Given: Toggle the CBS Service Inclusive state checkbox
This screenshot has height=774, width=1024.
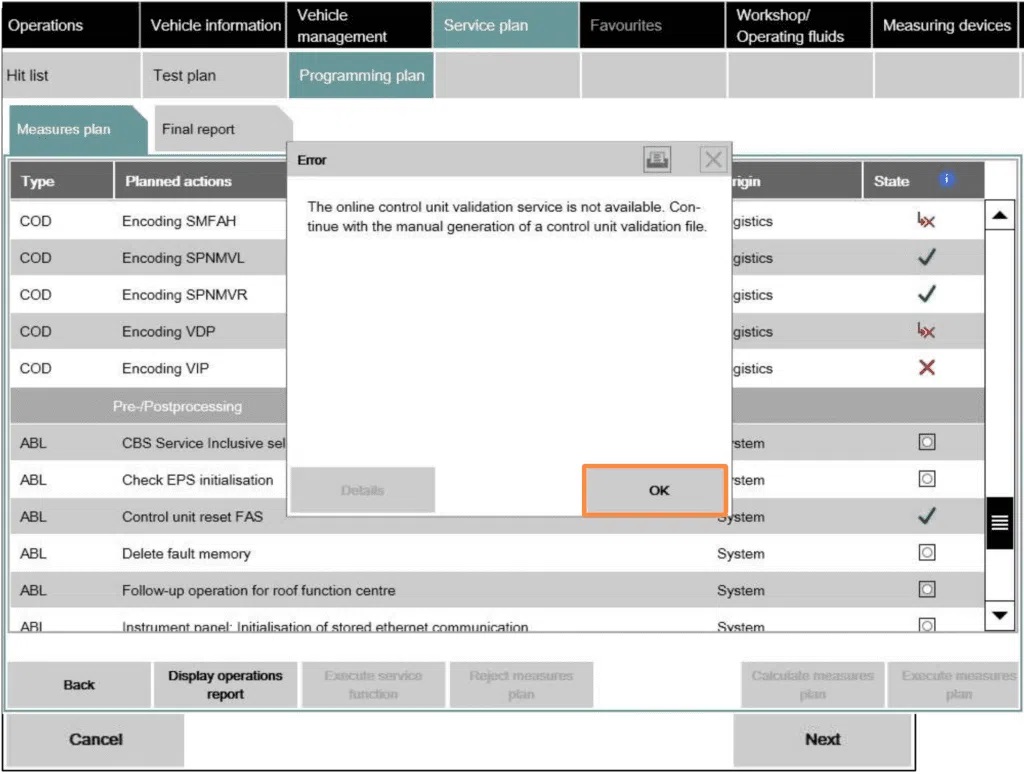Looking at the screenshot, I should click(926, 442).
